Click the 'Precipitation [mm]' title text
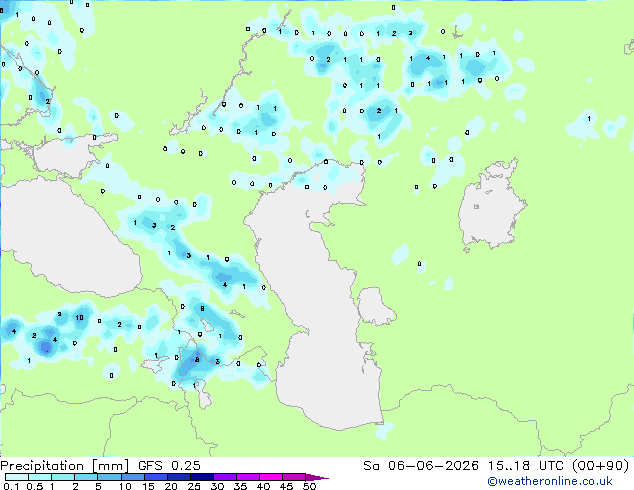 [64, 466]
